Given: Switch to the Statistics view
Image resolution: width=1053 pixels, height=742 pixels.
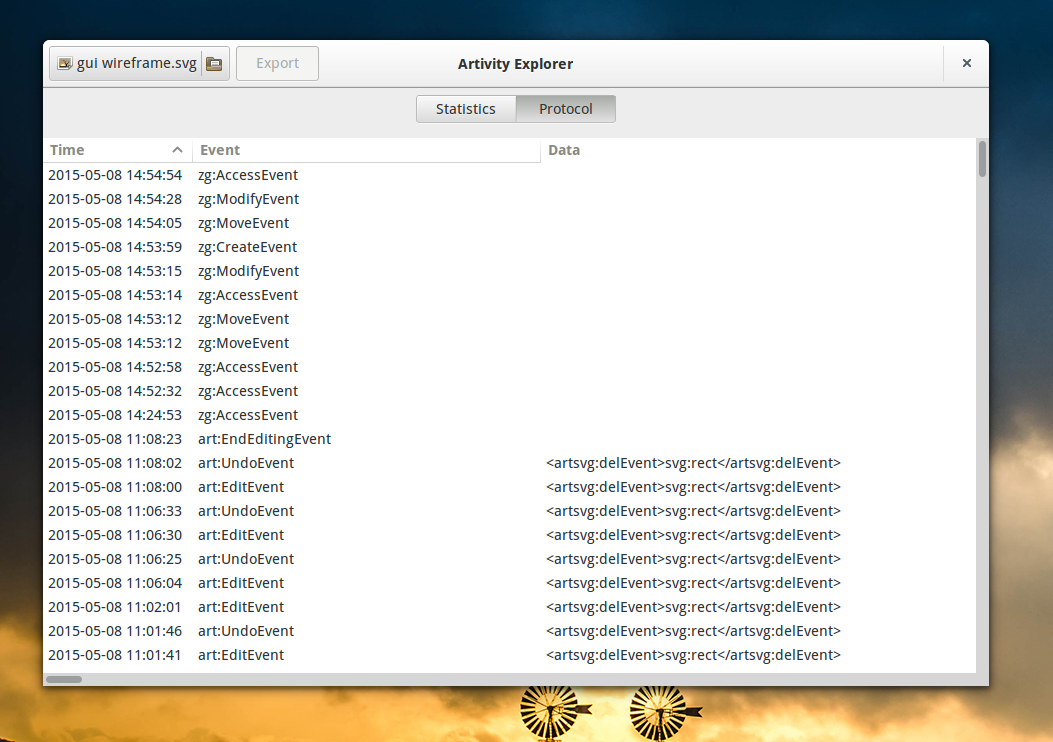Looking at the screenshot, I should tap(465, 109).
